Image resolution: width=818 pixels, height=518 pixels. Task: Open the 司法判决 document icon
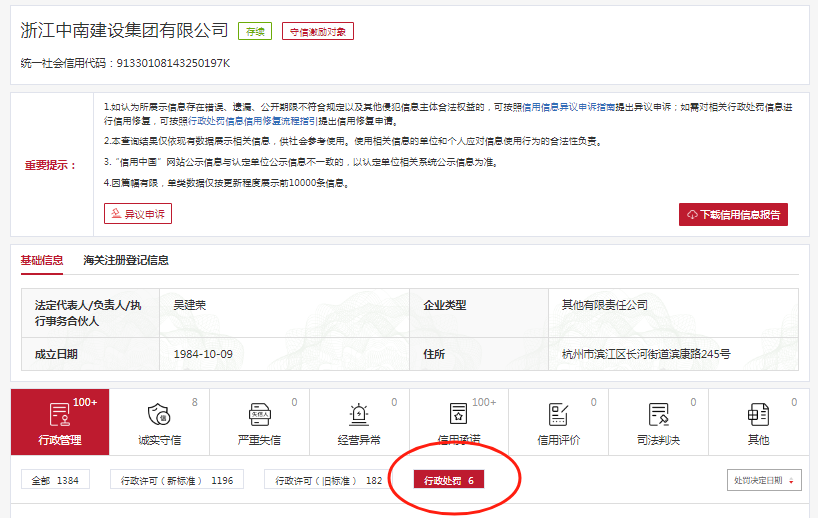coord(658,415)
